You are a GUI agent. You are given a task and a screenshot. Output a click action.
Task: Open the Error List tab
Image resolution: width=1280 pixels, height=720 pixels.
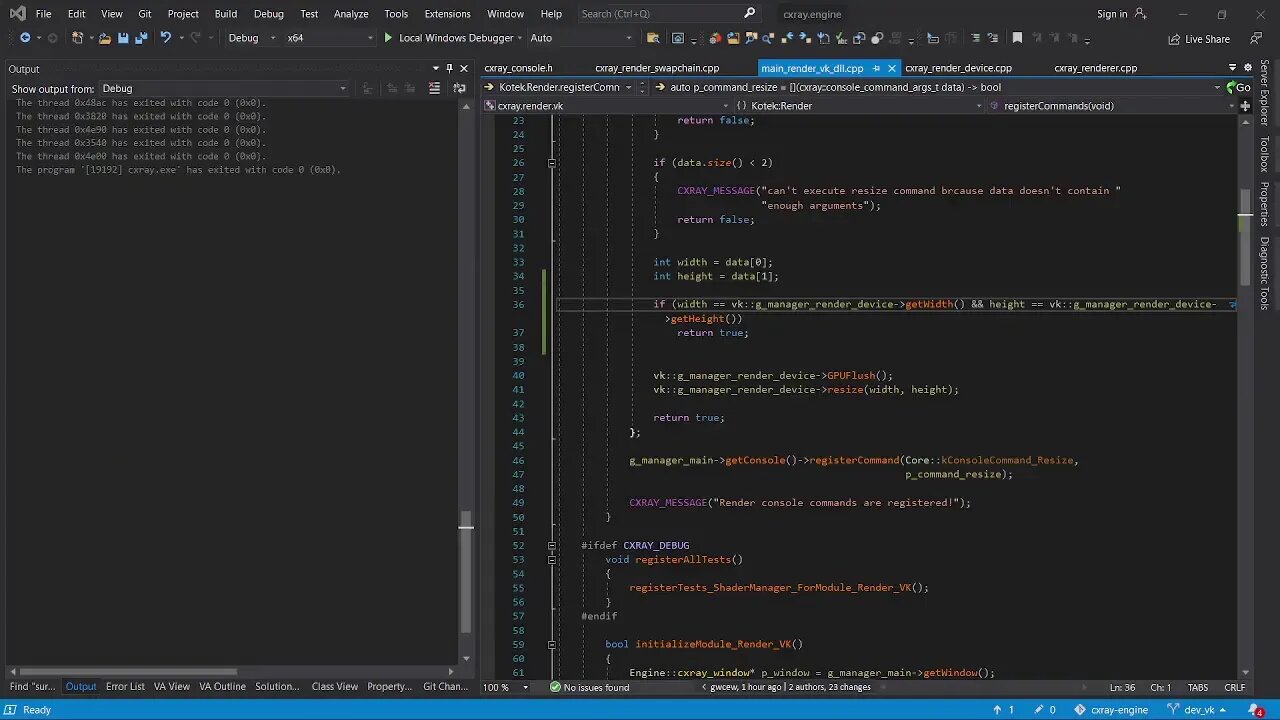125,686
